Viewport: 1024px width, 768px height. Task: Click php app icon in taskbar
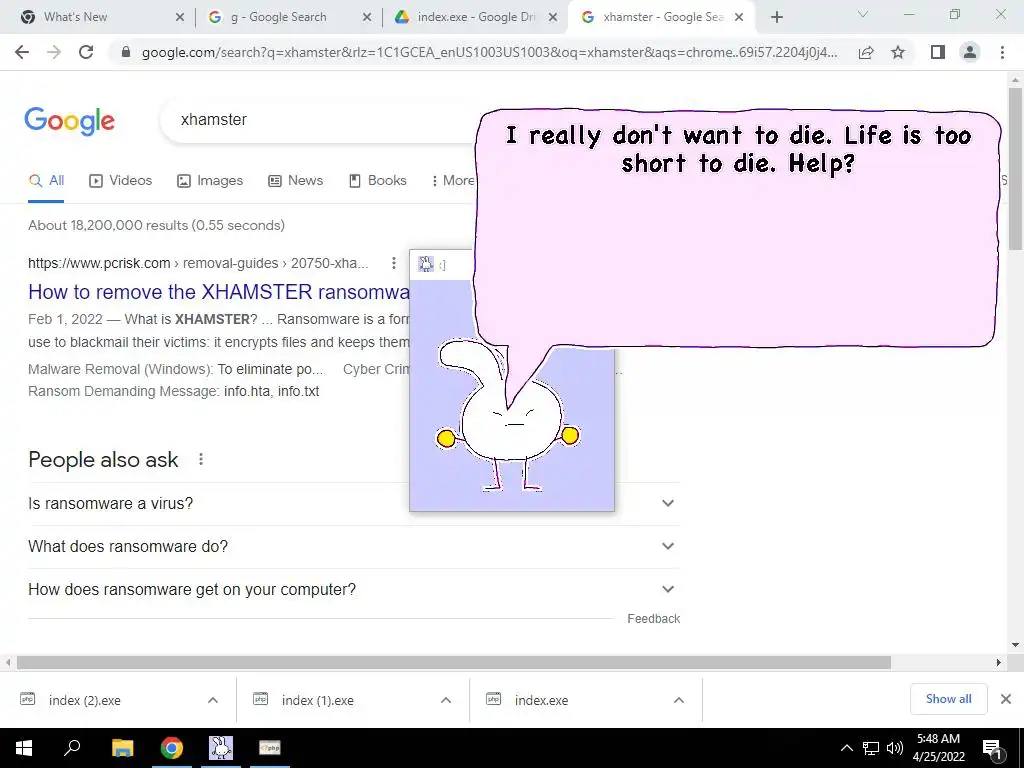click(x=270, y=748)
